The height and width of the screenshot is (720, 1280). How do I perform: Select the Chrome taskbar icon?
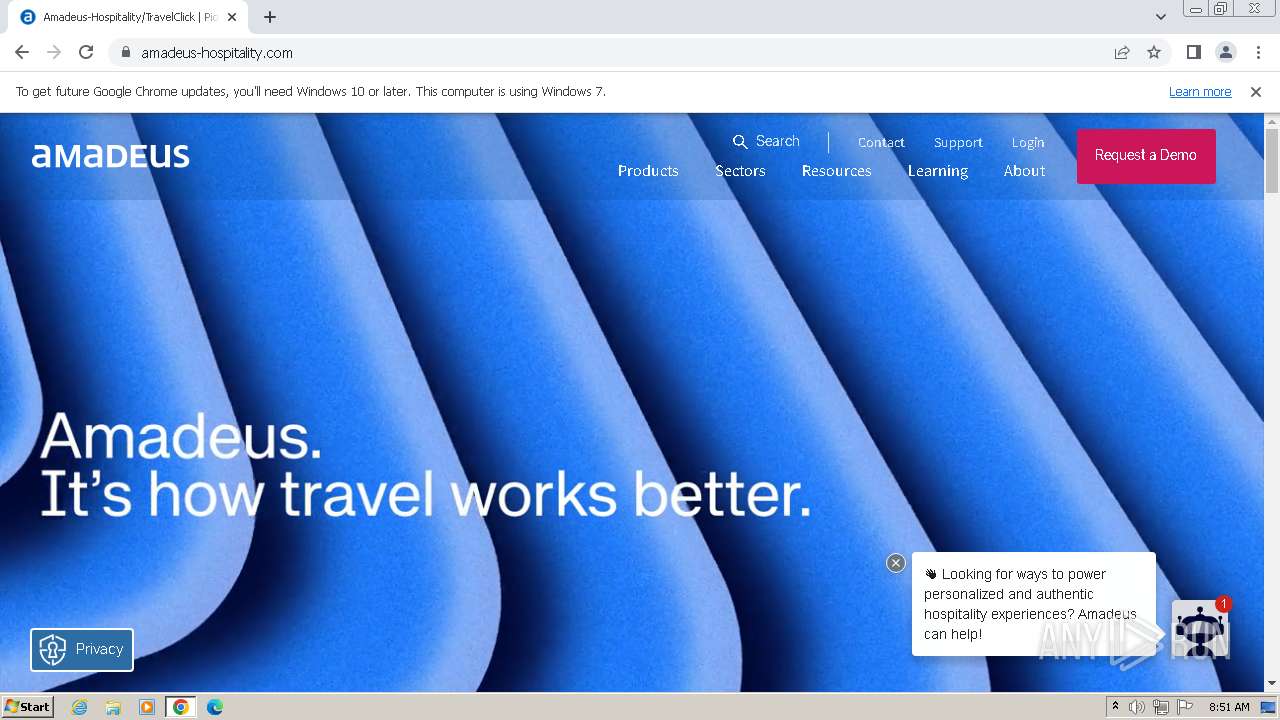click(x=180, y=707)
